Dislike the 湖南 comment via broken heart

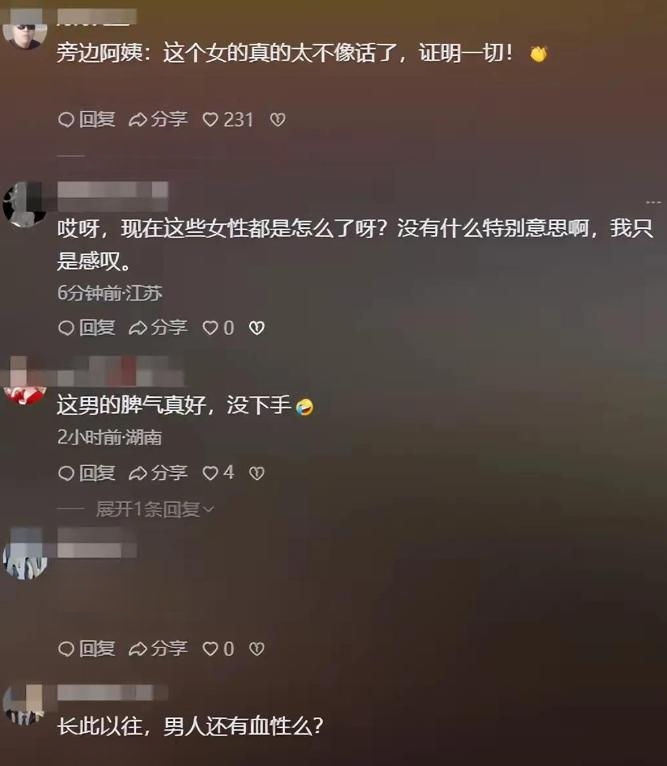257,472
